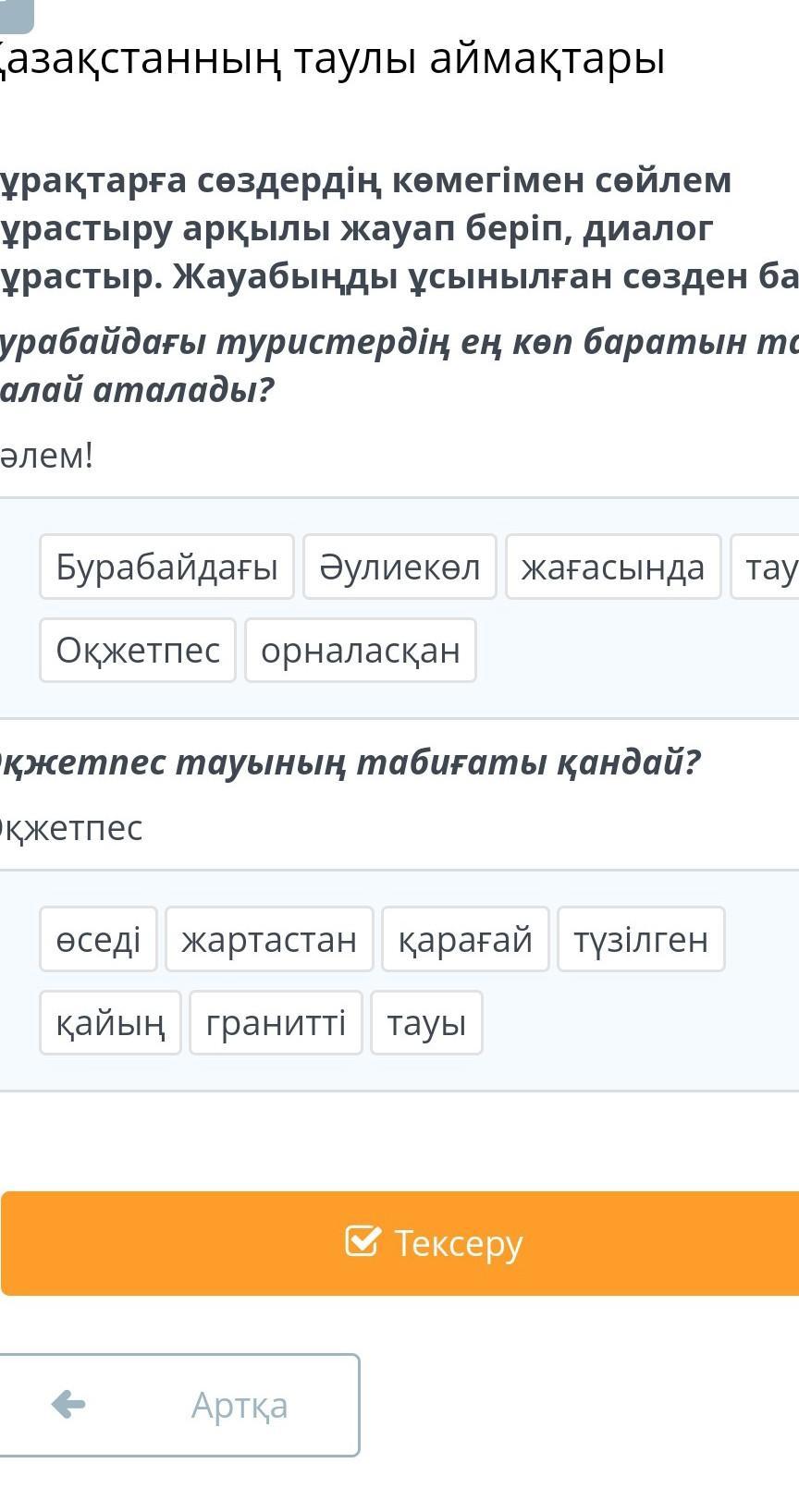Pick the Әулиекөл word tile
799x1512 pixels.
point(399,567)
